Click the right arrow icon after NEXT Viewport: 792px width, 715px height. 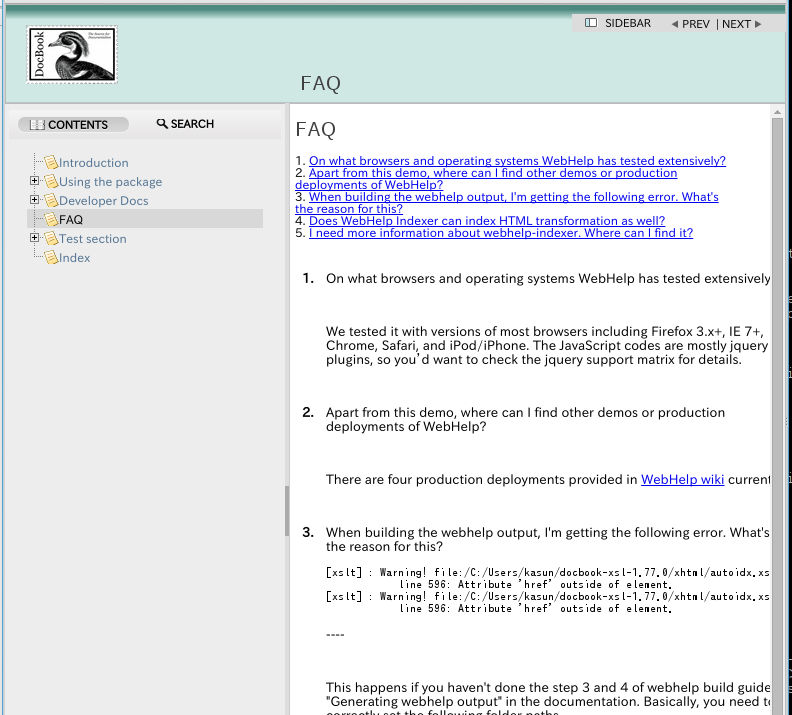pyautogui.click(x=758, y=24)
